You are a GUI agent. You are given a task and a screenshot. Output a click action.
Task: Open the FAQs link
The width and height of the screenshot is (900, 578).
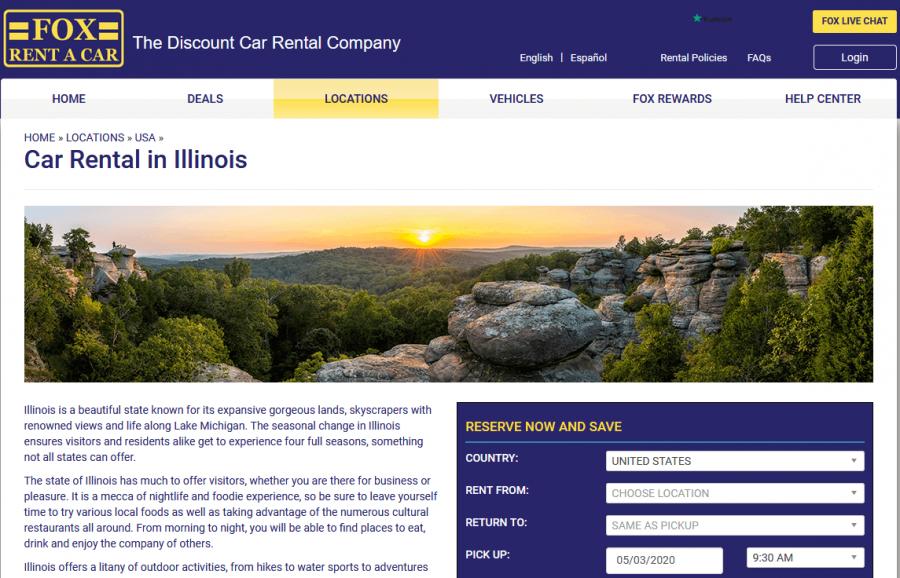(759, 57)
